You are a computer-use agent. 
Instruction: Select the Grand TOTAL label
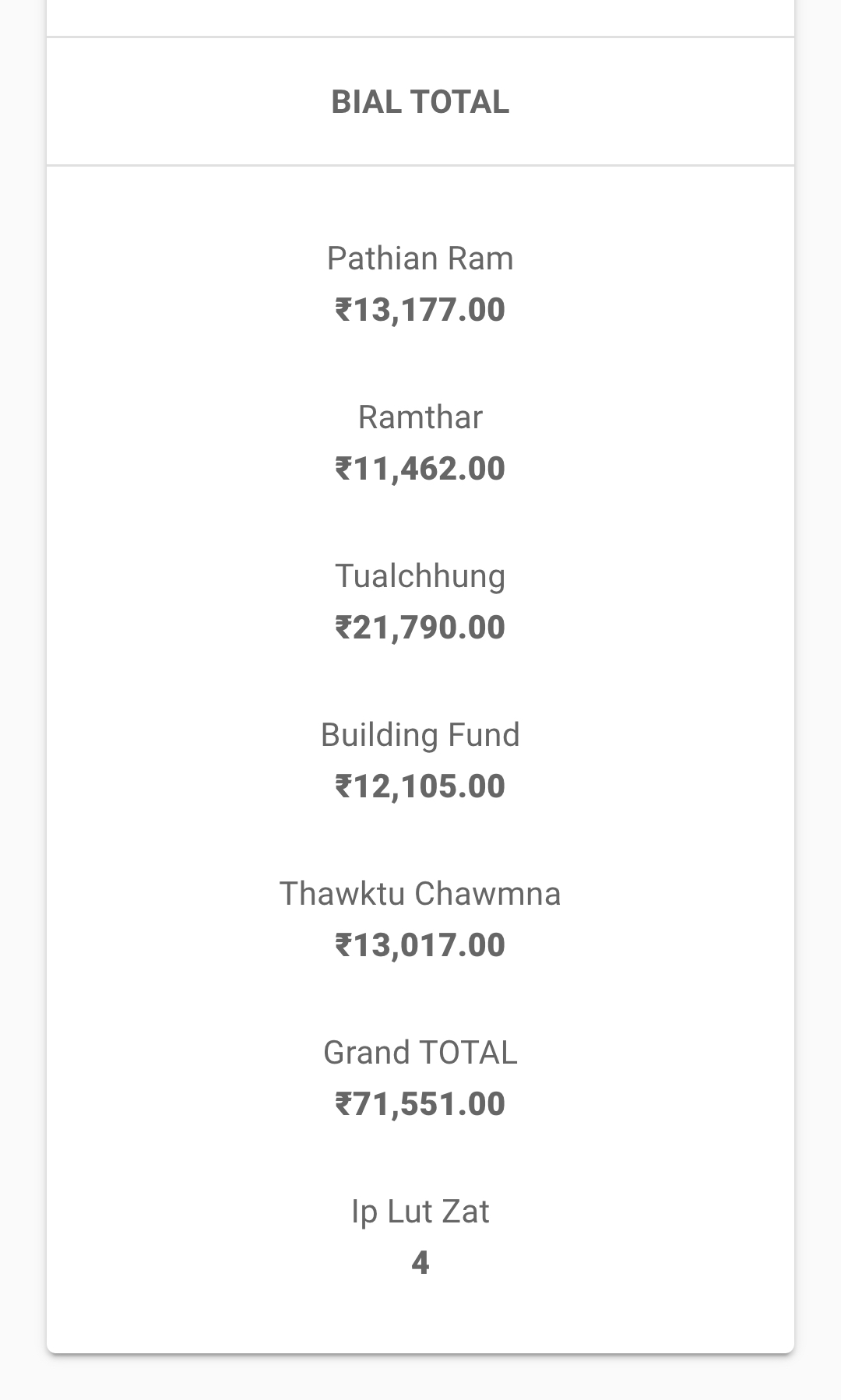click(x=420, y=1053)
